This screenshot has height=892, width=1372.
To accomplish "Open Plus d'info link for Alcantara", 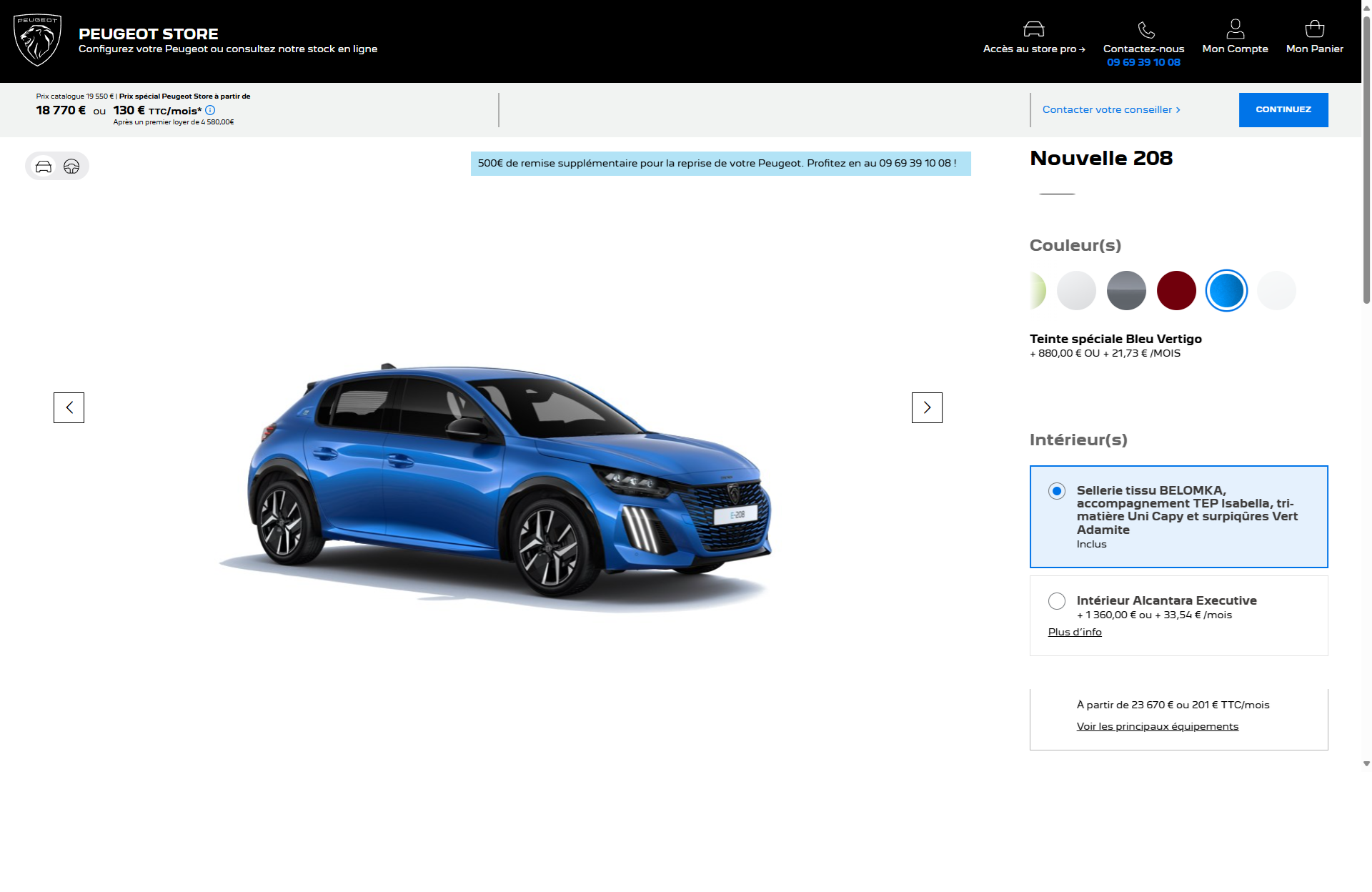I will point(1074,632).
